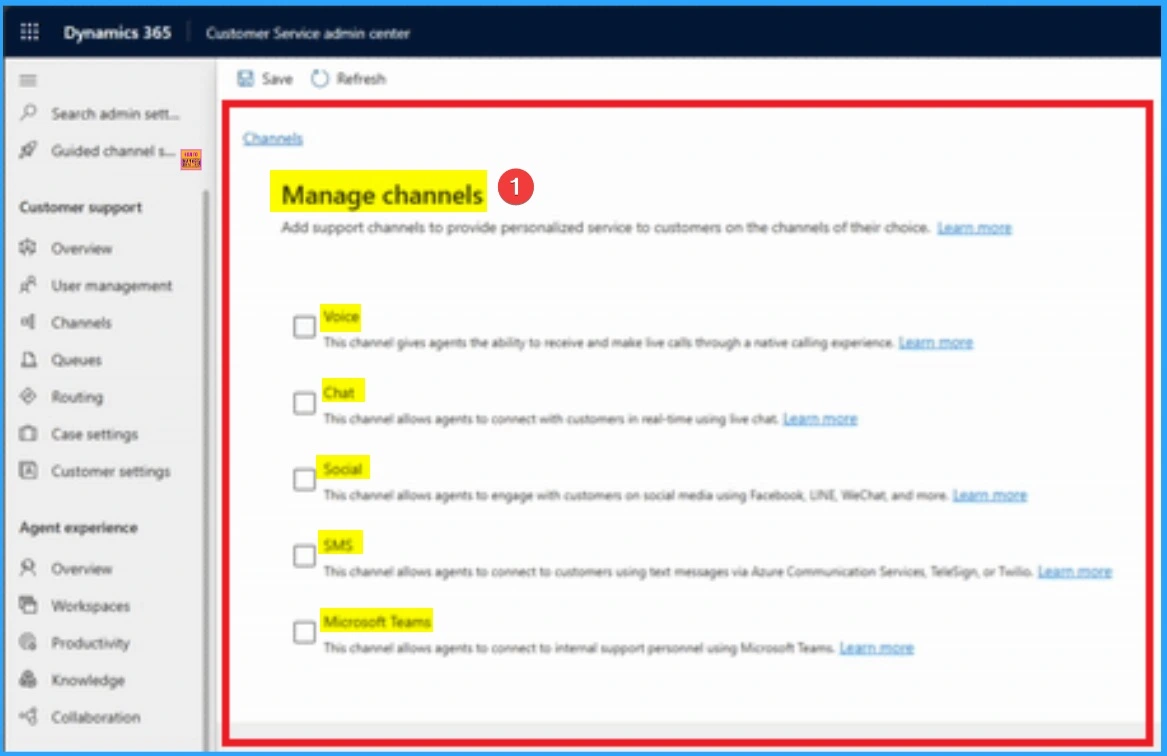Image resolution: width=1167 pixels, height=756 pixels.
Task: Click the Knowledge icon
Action: [28, 679]
